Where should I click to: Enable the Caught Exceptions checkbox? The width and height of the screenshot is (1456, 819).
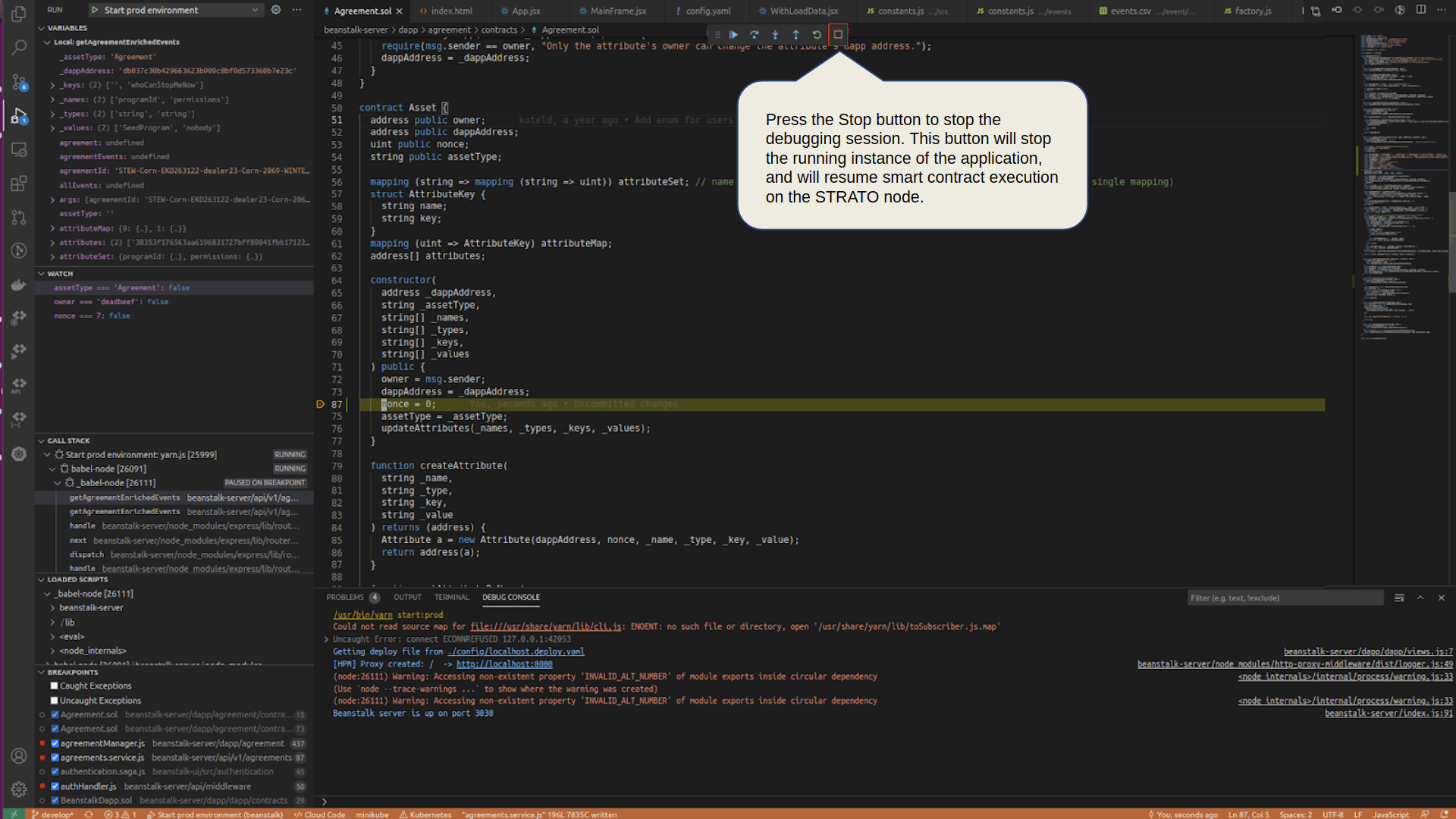[x=54, y=686]
